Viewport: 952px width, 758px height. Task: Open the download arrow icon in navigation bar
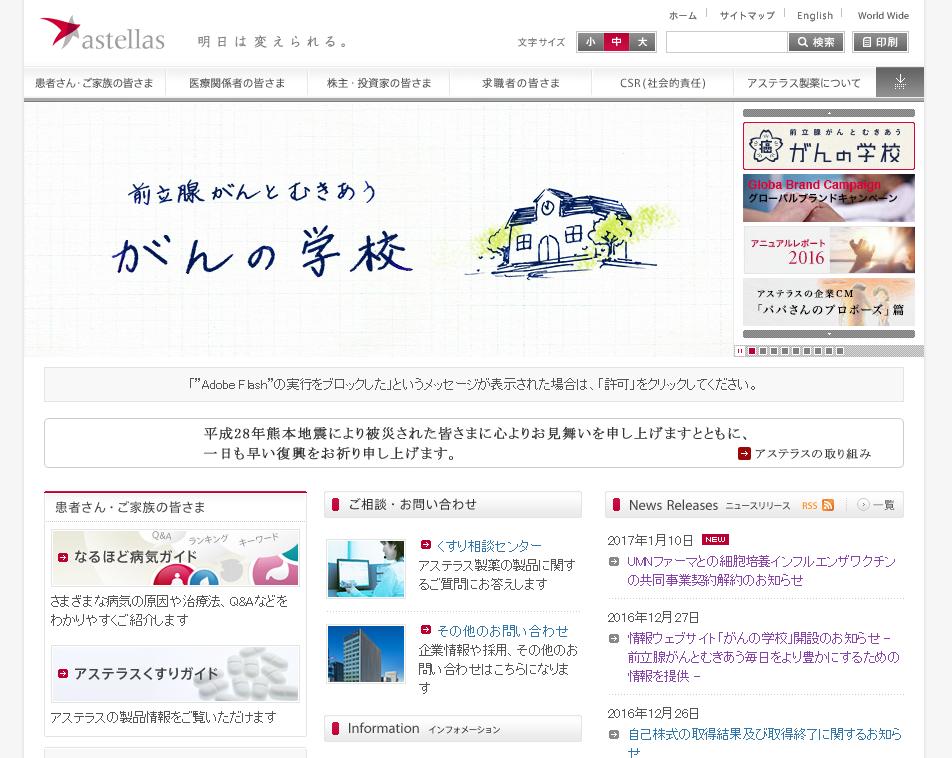pyautogui.click(x=900, y=82)
